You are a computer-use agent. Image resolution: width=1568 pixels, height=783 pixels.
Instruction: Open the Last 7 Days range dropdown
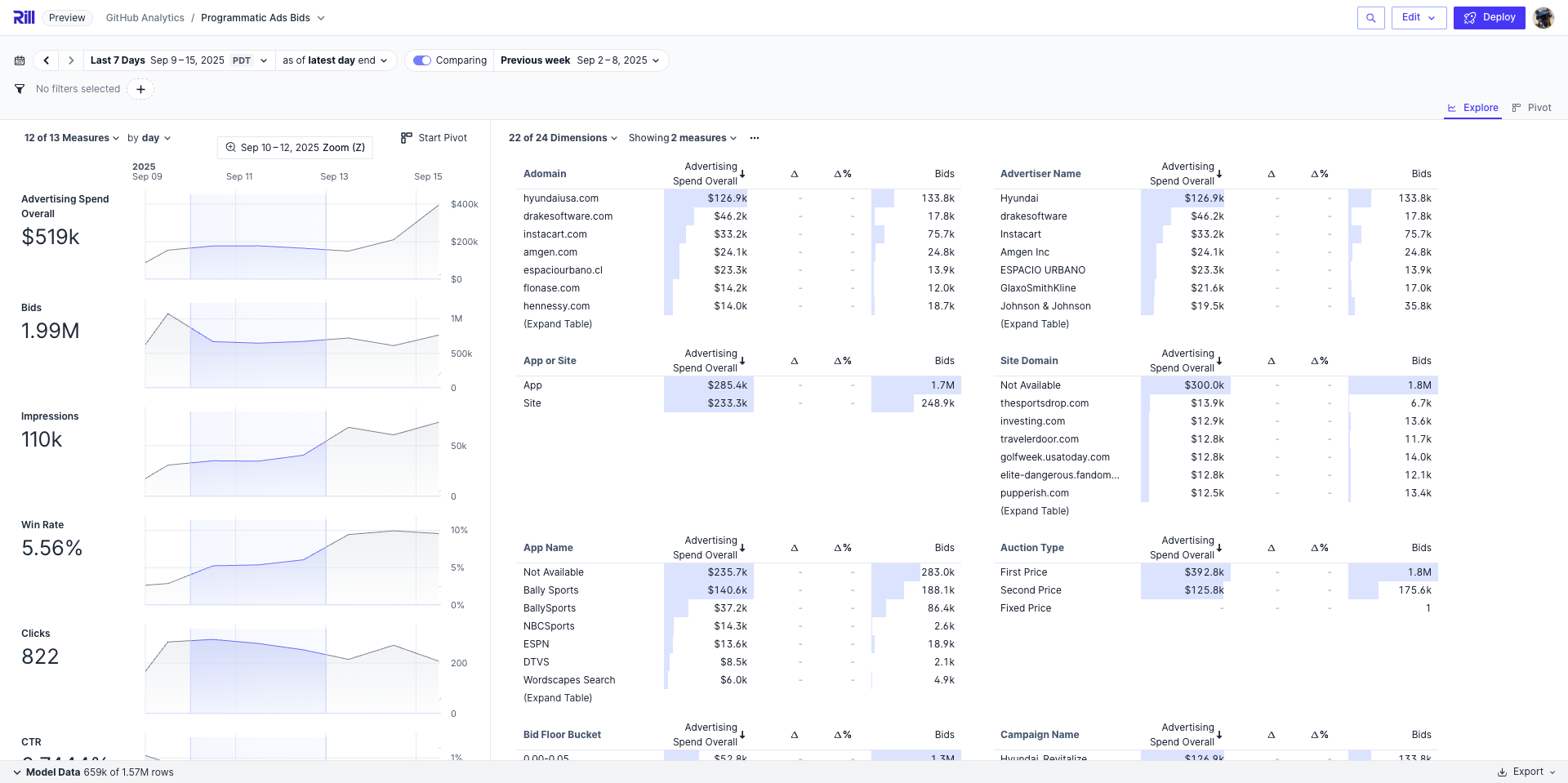(178, 60)
